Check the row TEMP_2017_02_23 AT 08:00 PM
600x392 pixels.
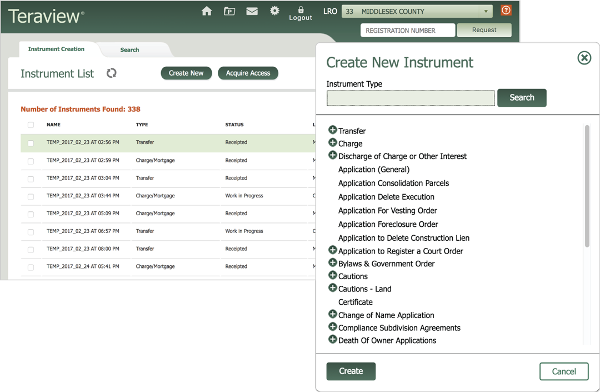tap(31, 250)
